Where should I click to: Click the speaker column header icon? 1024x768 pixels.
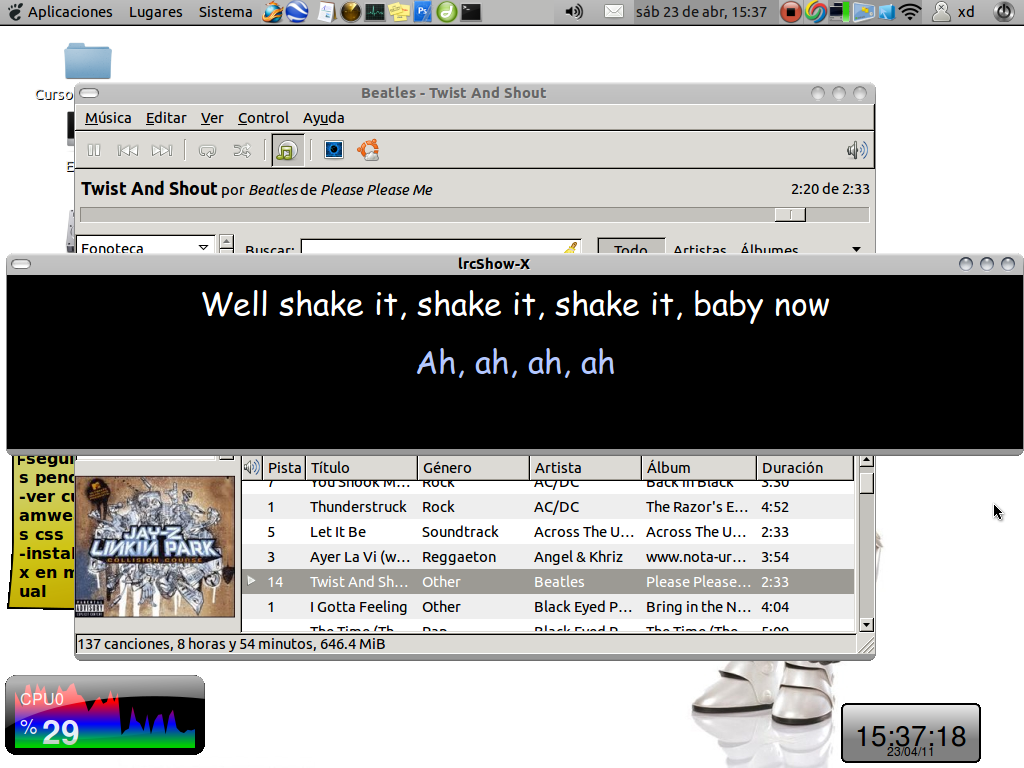coord(252,468)
